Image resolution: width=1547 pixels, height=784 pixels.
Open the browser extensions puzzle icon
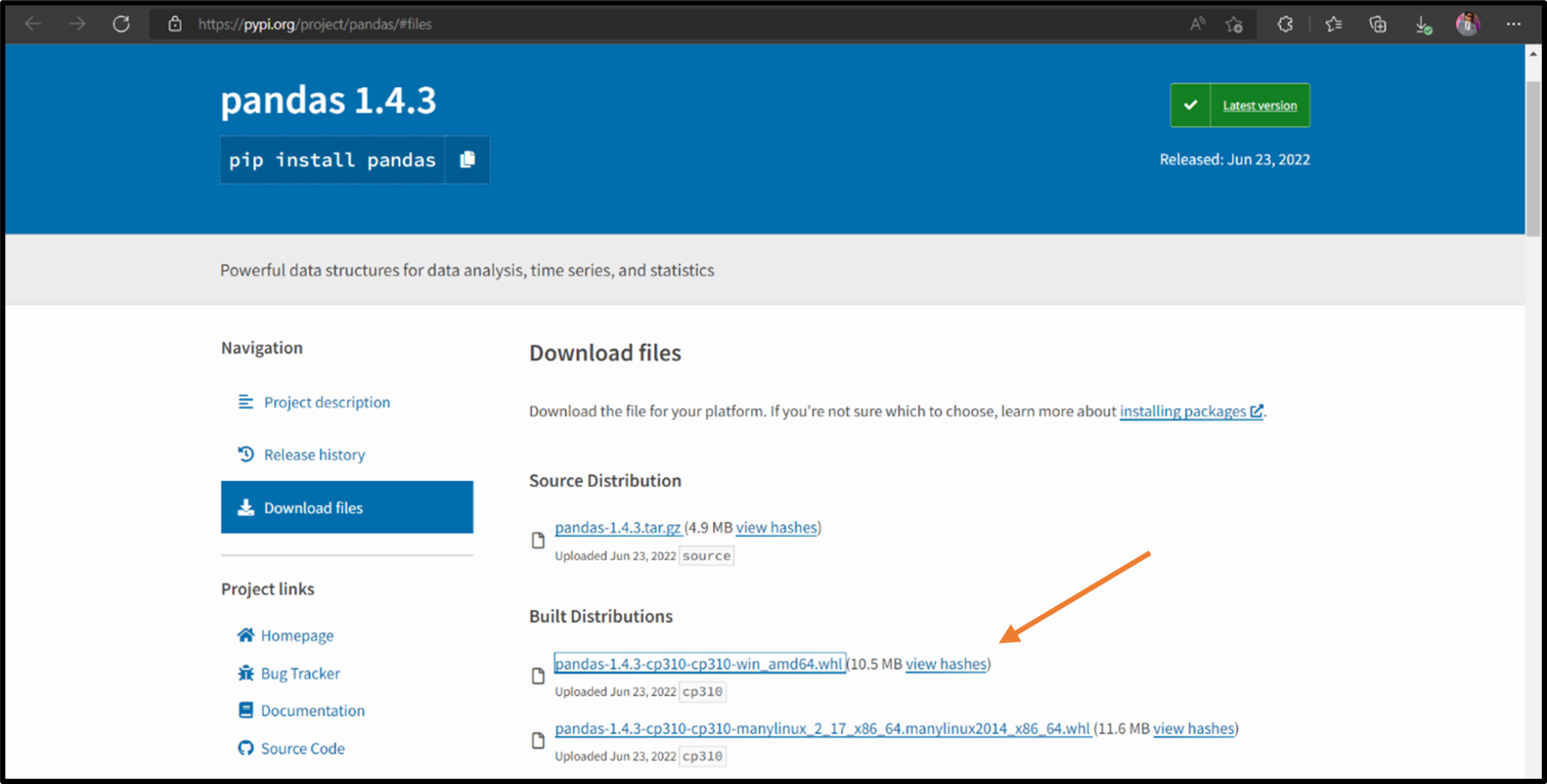click(1285, 24)
